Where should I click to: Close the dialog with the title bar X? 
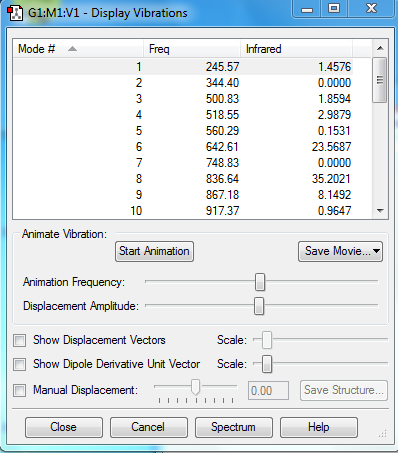[371, 8]
